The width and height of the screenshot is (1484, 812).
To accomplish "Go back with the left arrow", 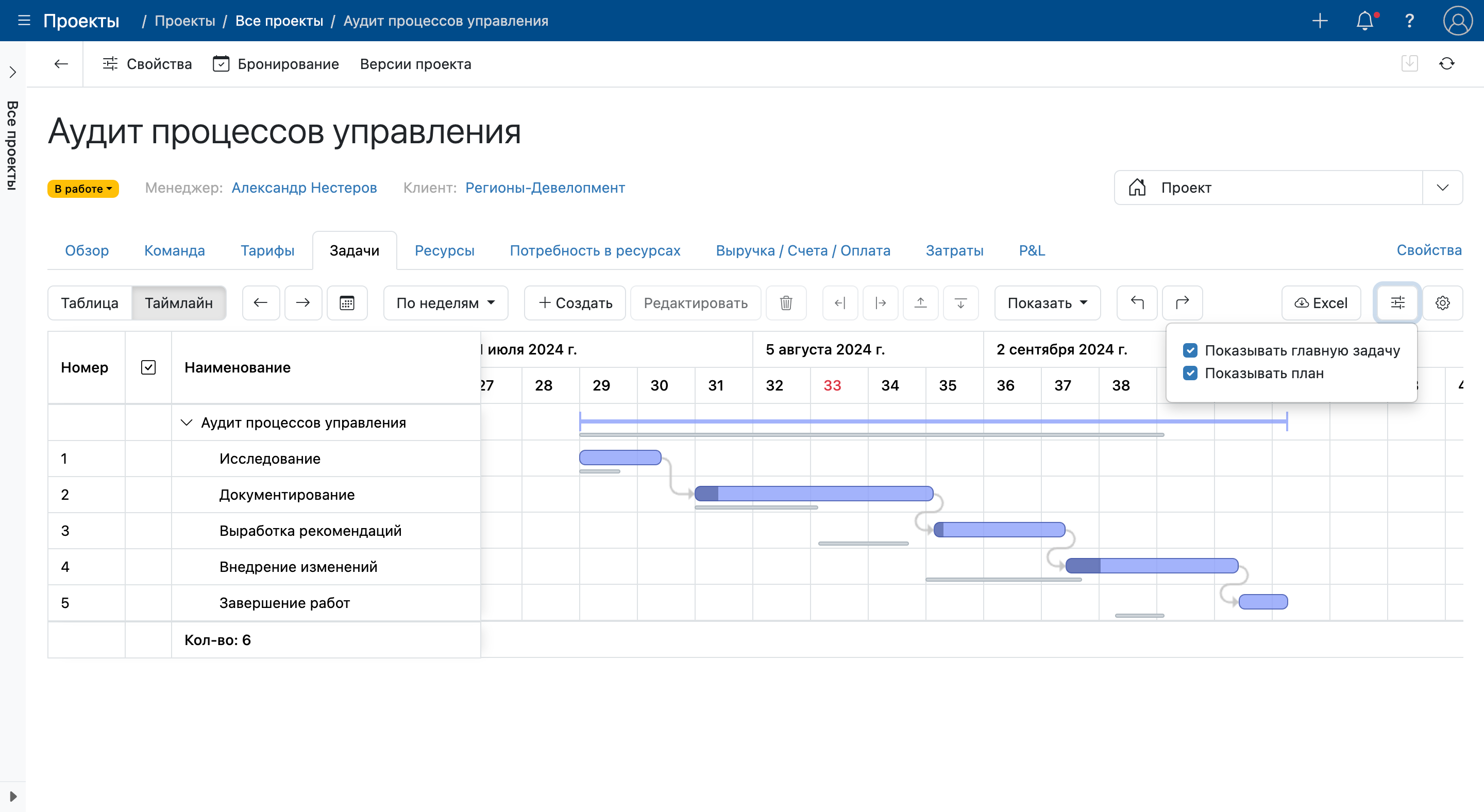I will click(61, 64).
